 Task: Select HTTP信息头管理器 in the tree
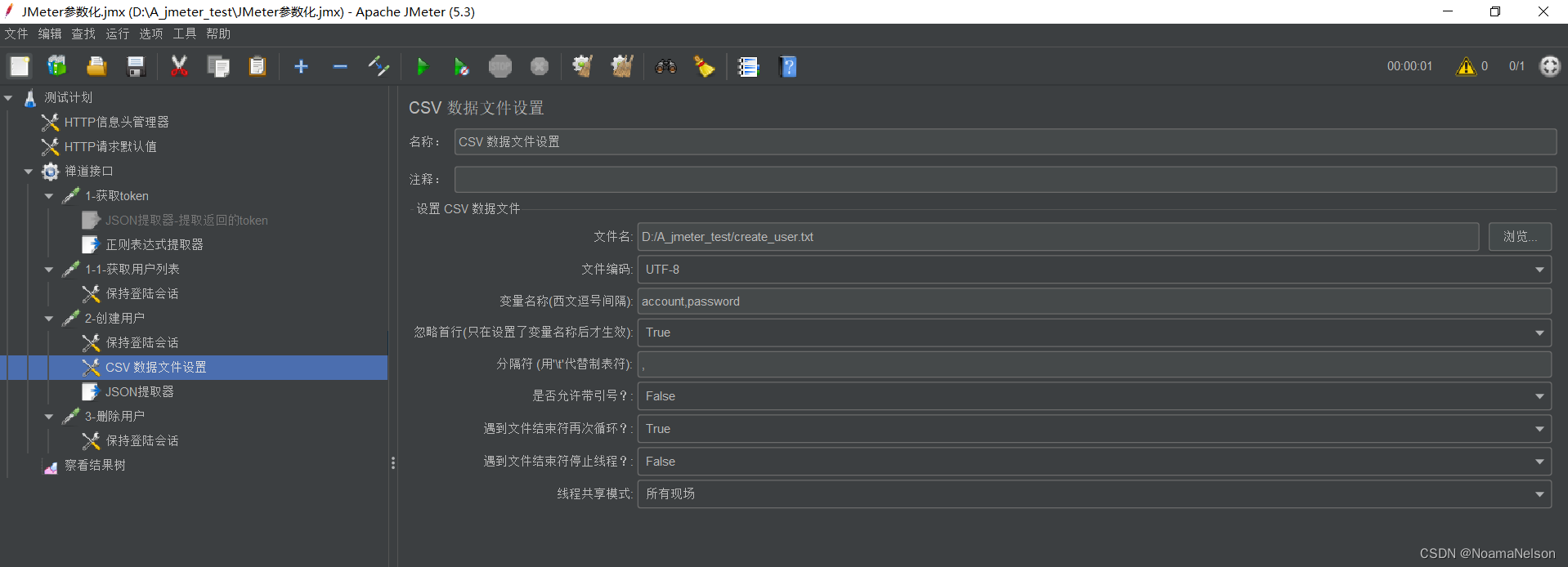click(116, 123)
